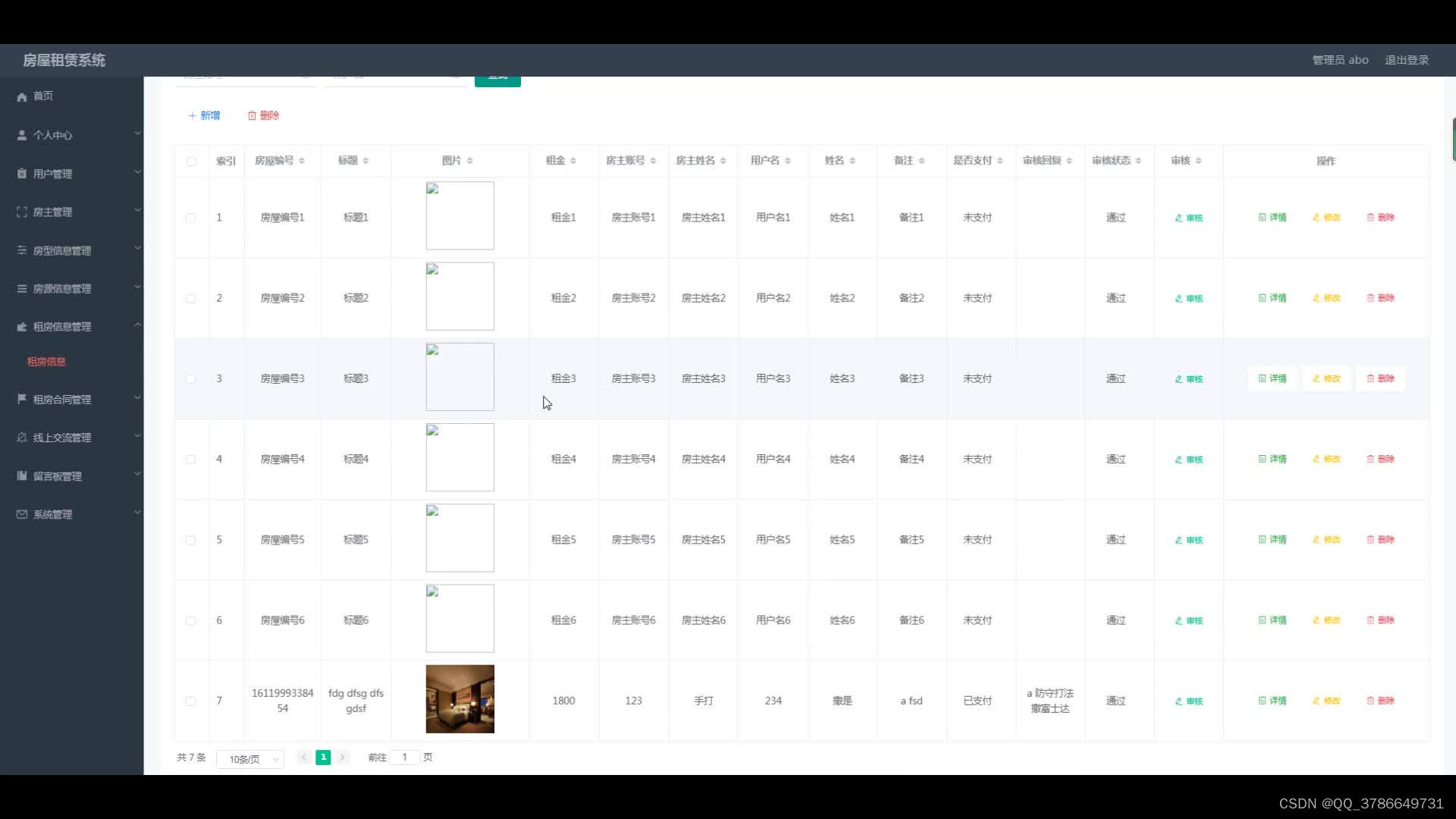The image size is (1456, 819).
Task: Click the go-to page number input
Action: point(404,757)
